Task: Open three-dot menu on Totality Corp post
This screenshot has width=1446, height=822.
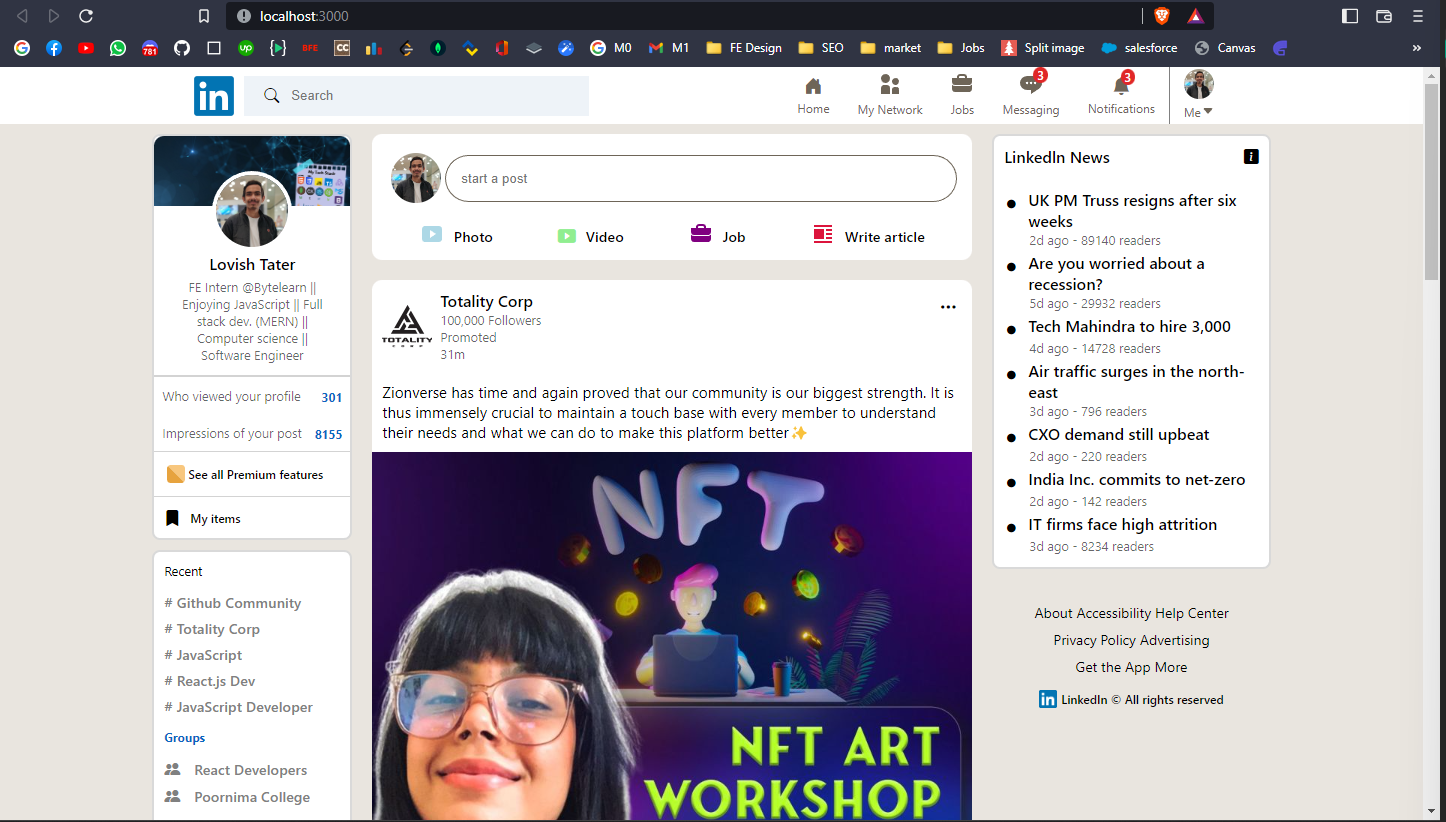Action: pos(948,307)
